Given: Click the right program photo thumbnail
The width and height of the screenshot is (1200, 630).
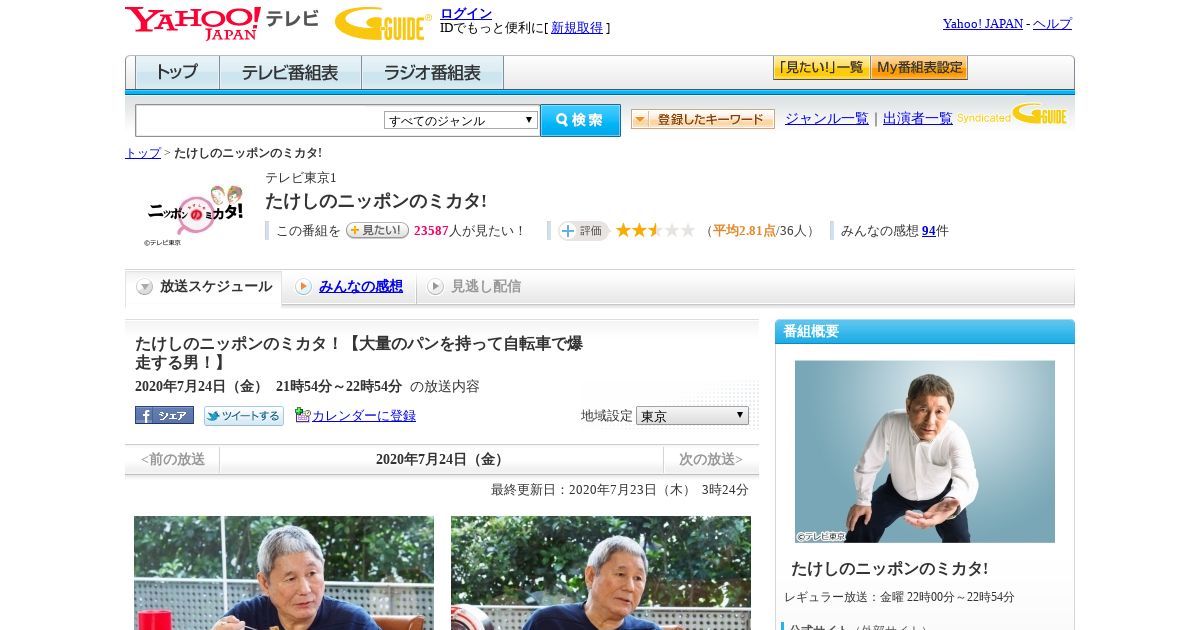Looking at the screenshot, I should click(601, 573).
